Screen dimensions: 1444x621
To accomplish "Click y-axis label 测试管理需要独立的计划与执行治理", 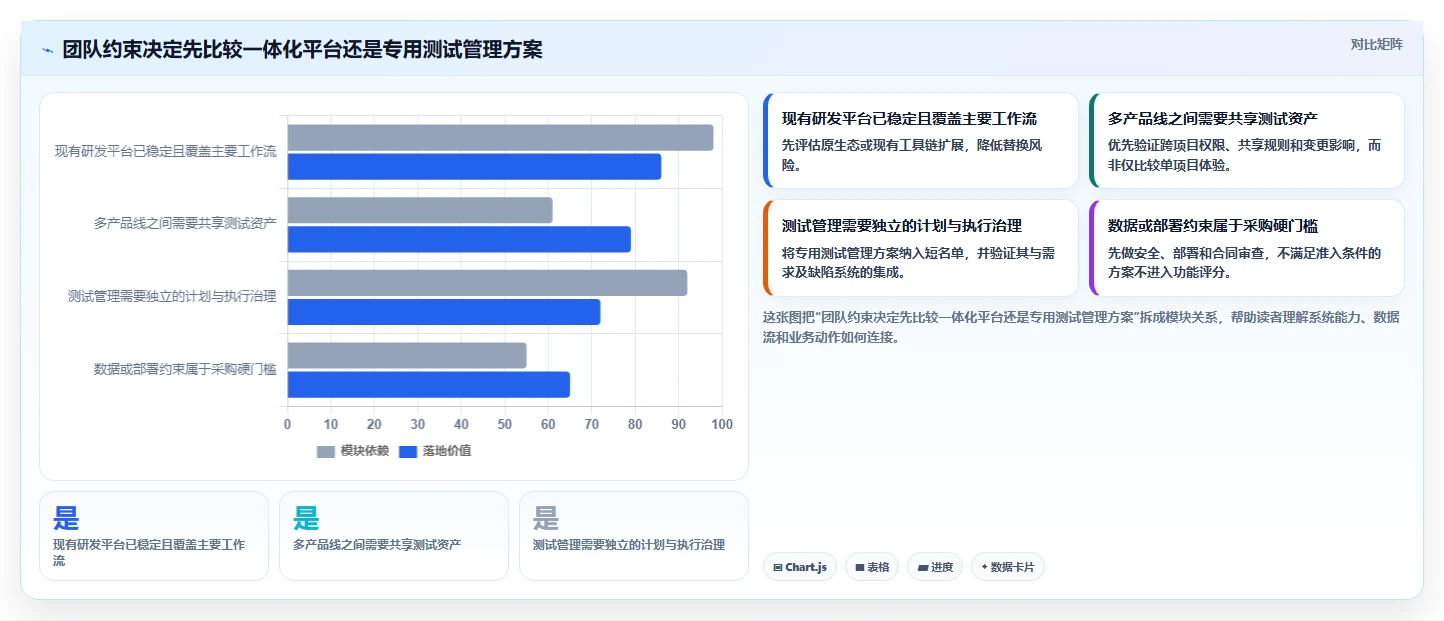I will click(172, 297).
